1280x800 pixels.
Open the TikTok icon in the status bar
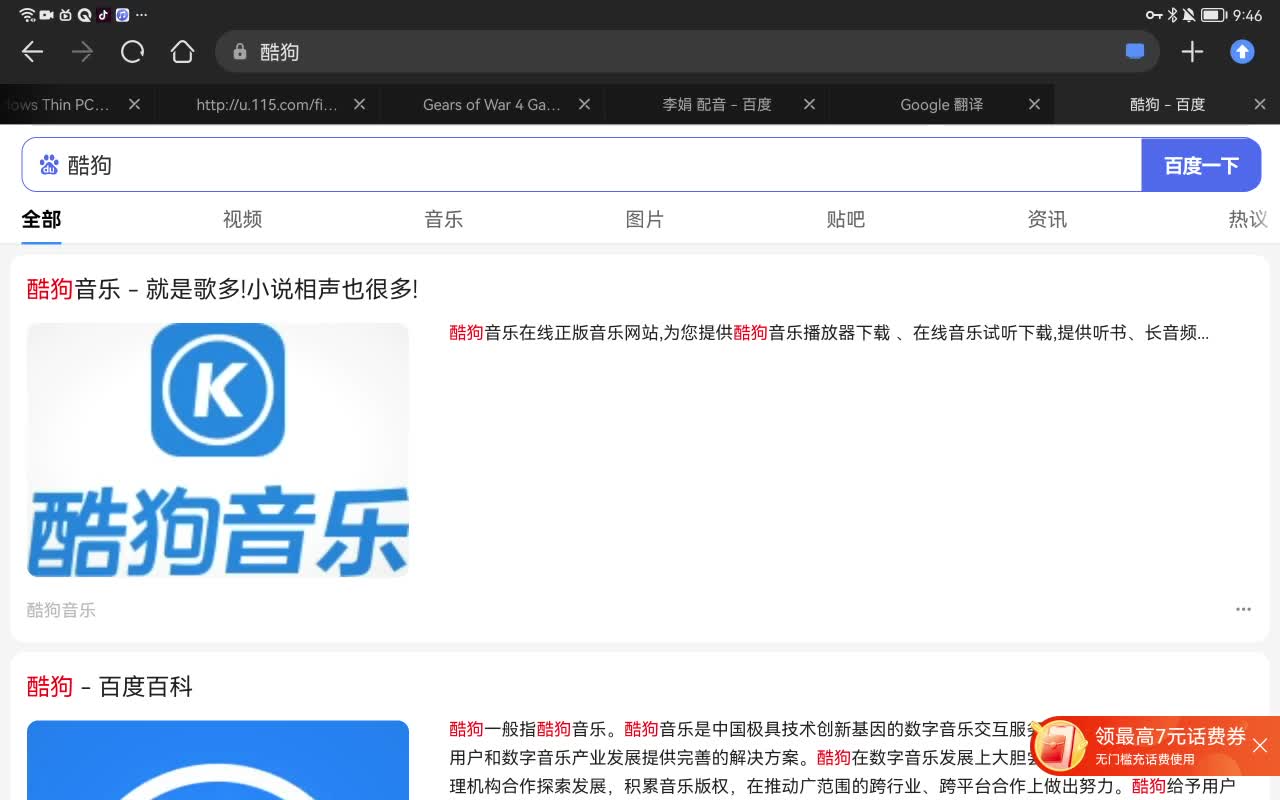104,15
